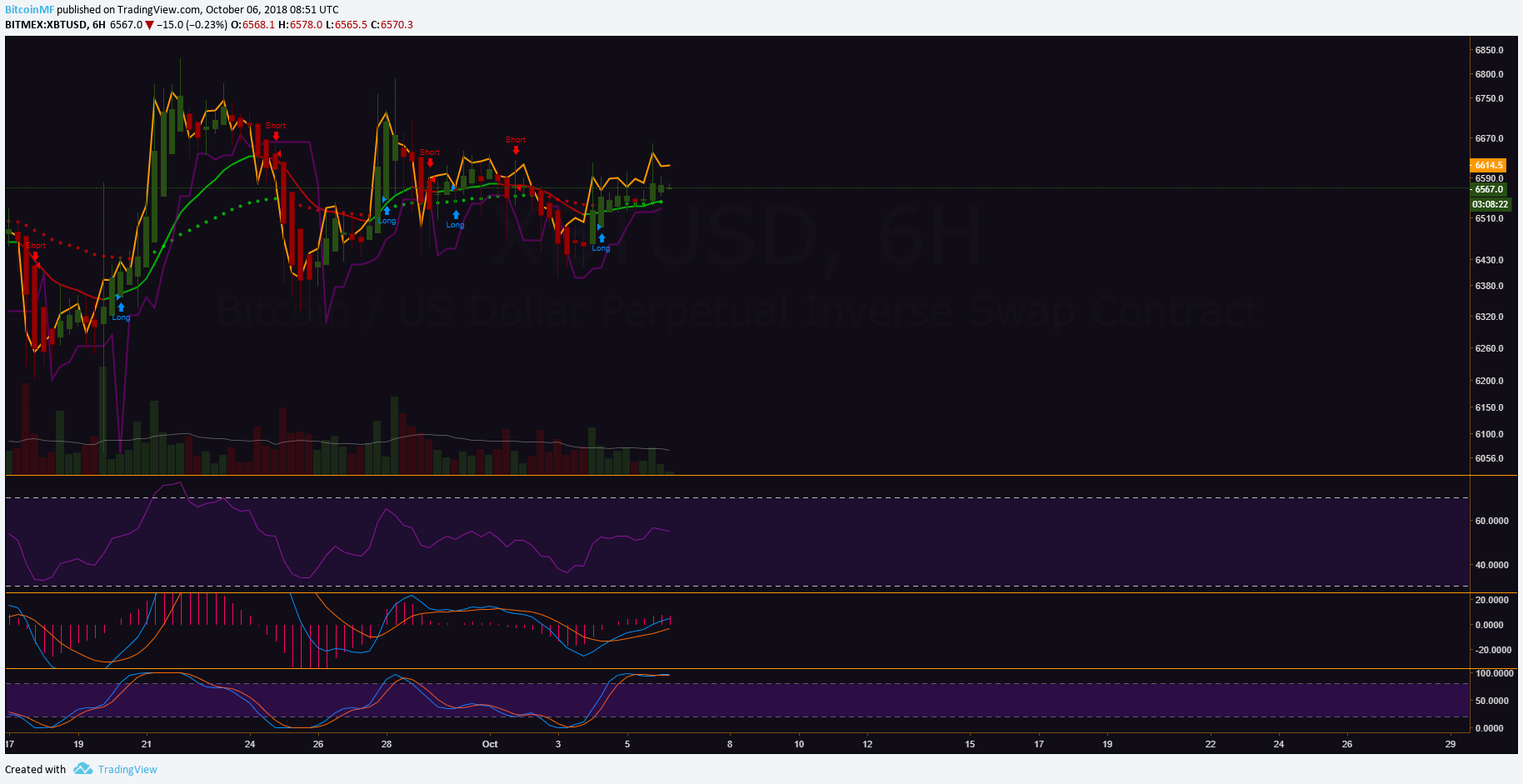Screen dimensions: 1523x784
Task: Open the BitcoinMF author profile link
Action: pyautogui.click(x=29, y=10)
